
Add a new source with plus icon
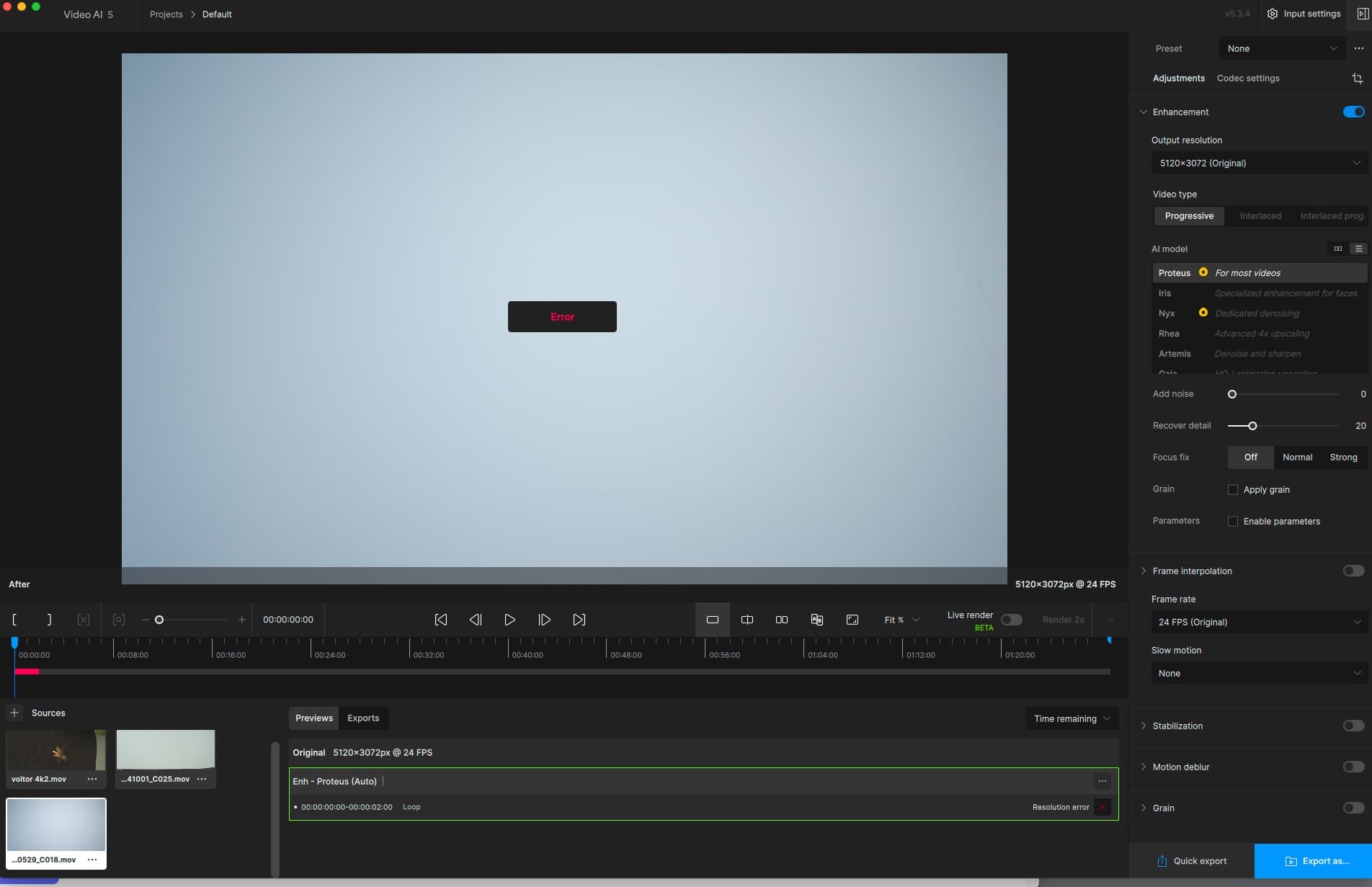14,713
